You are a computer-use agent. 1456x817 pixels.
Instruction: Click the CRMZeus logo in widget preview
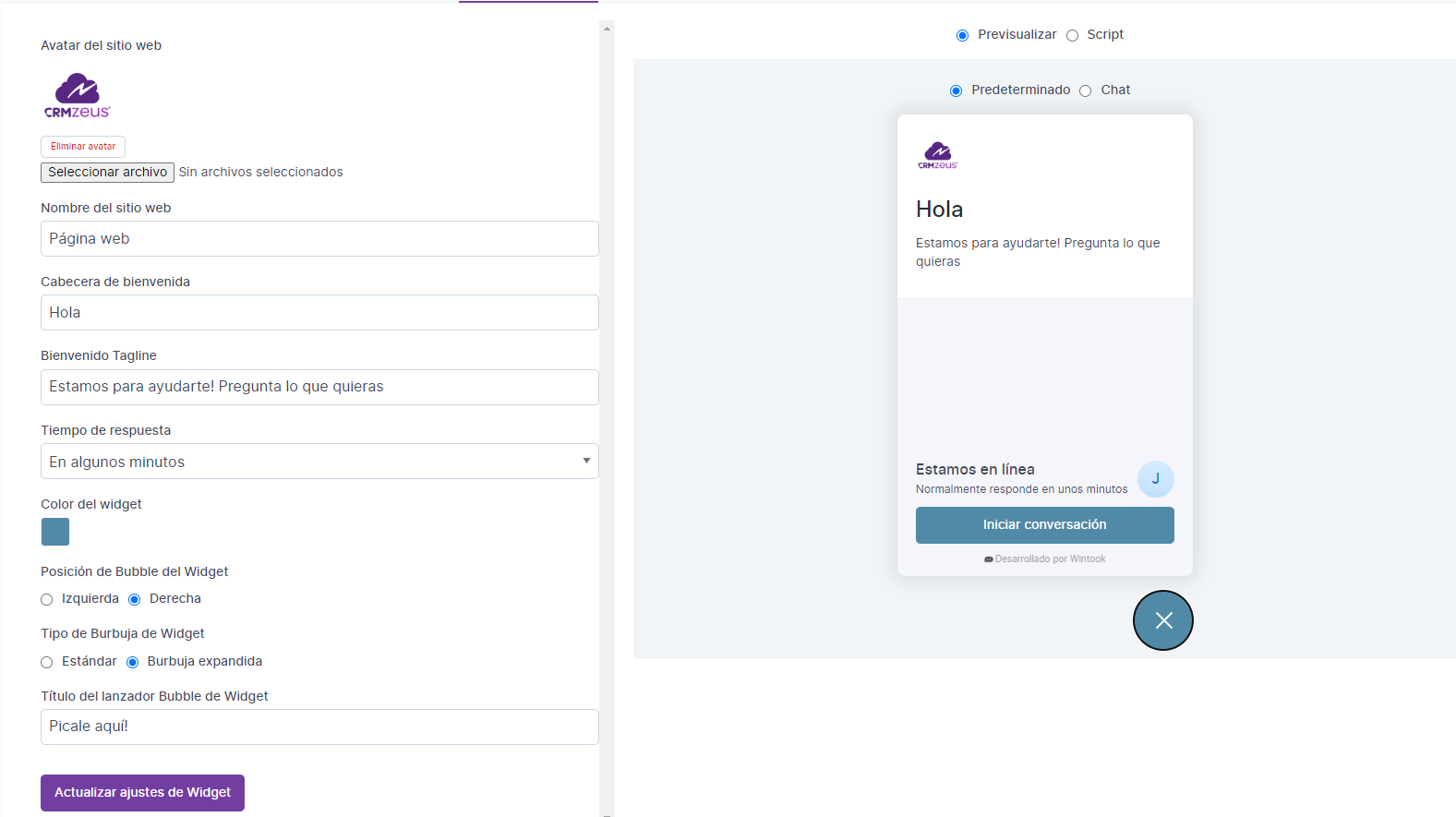(x=937, y=155)
